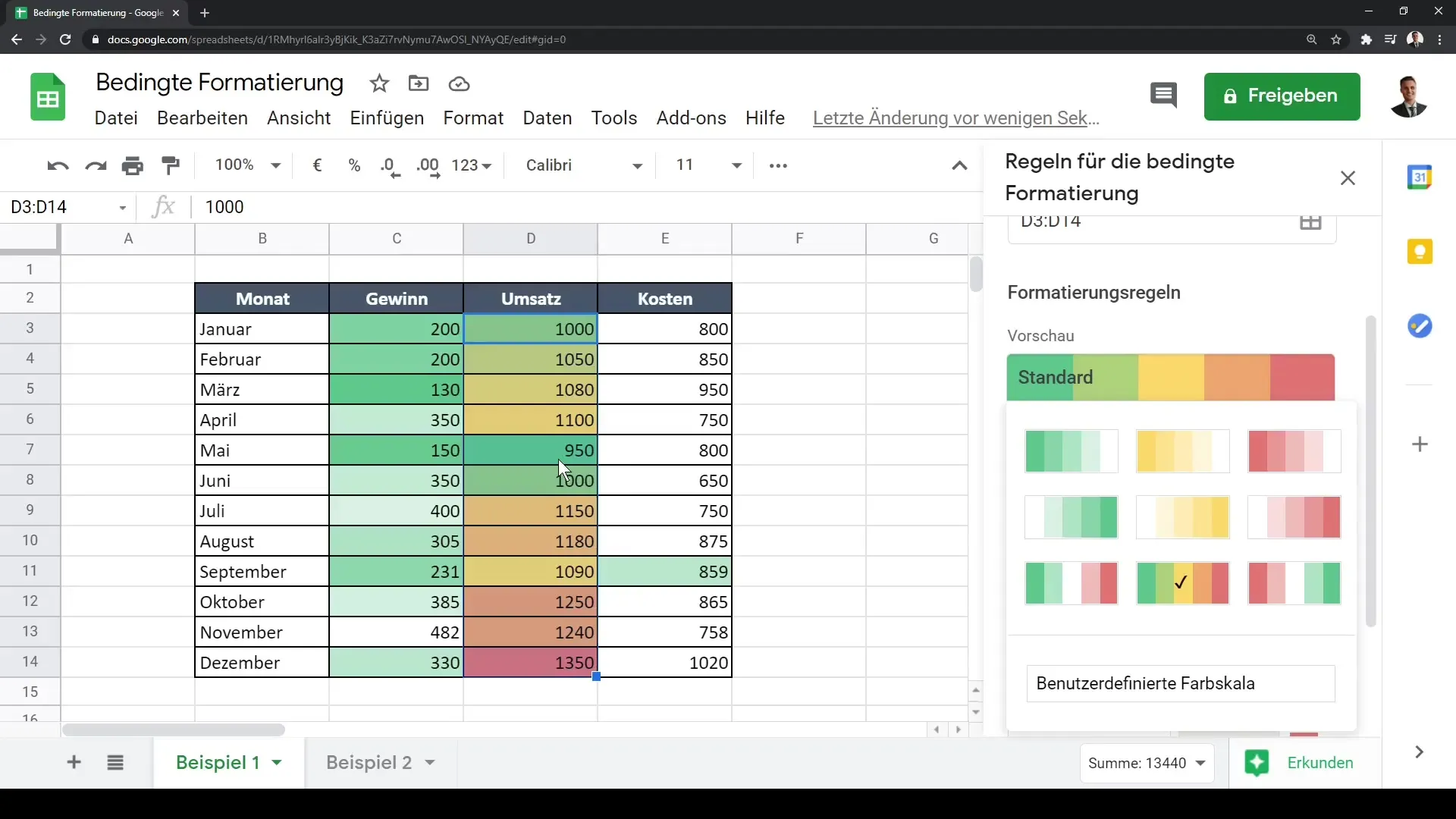Click the paint format icon
The image size is (1456, 819).
(170, 165)
